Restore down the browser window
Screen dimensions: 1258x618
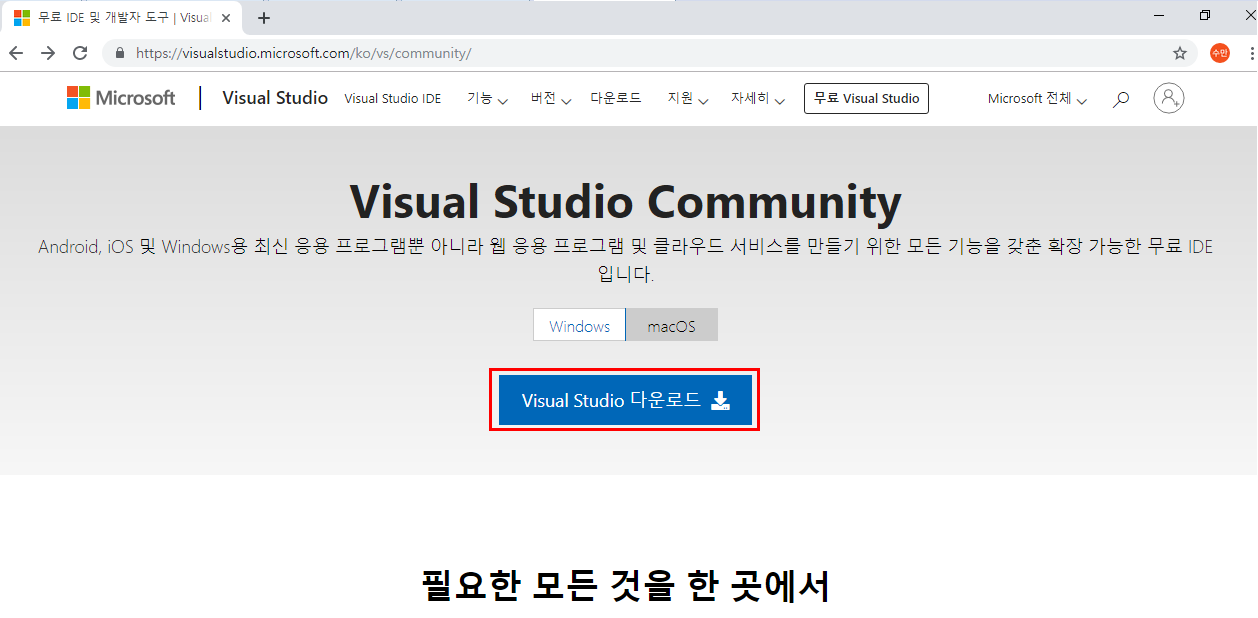pos(1205,16)
